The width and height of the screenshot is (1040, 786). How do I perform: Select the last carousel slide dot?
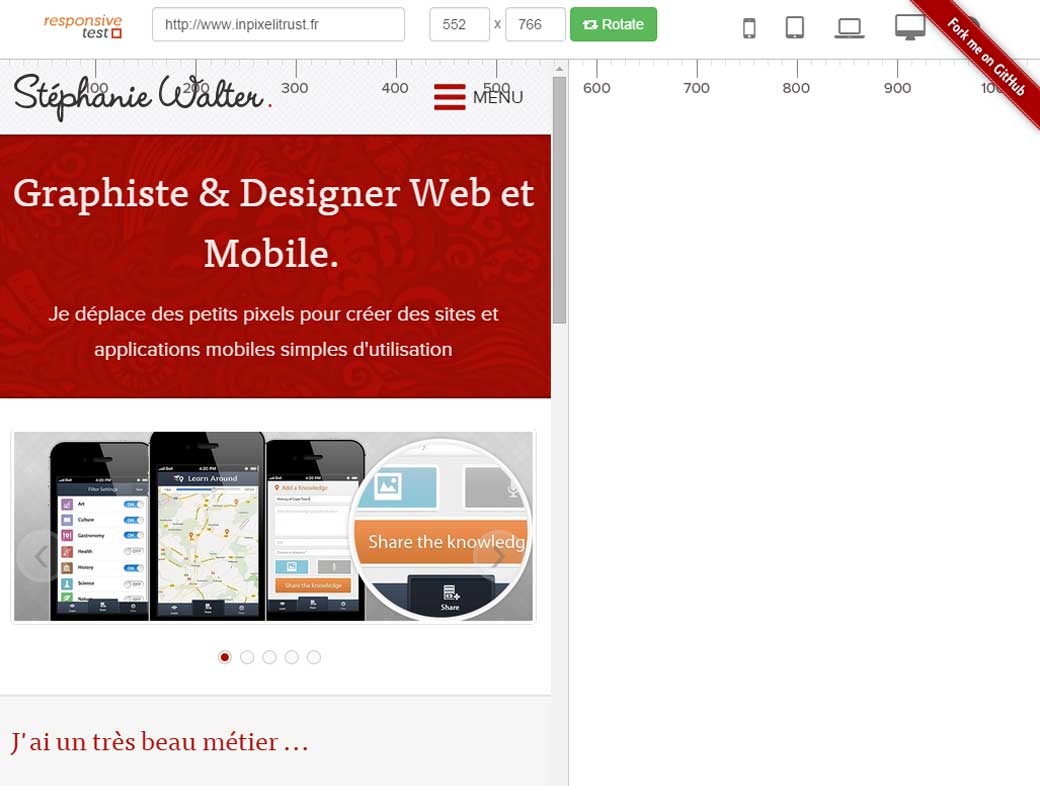coord(314,657)
